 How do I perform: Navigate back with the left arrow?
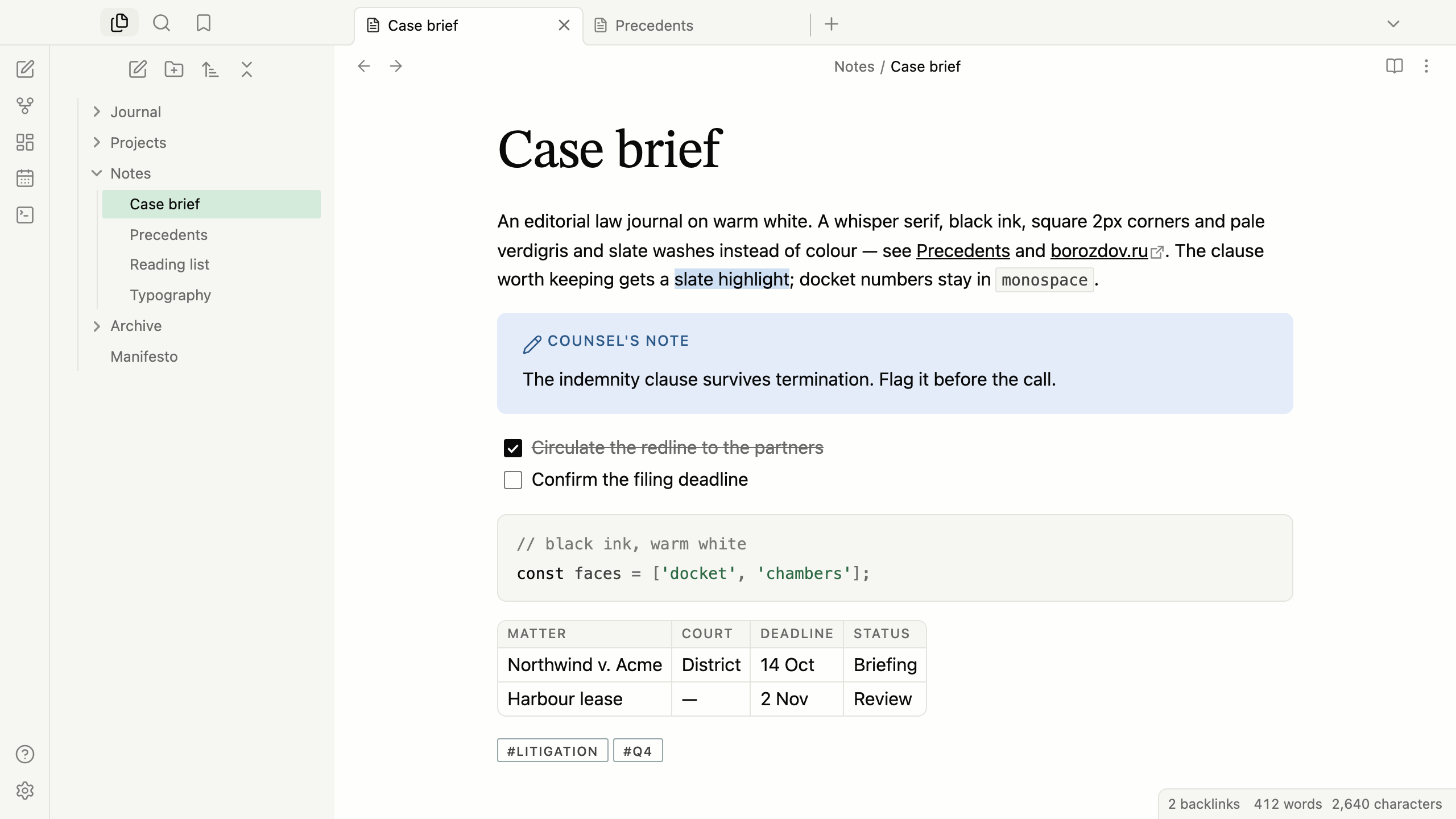[364, 66]
